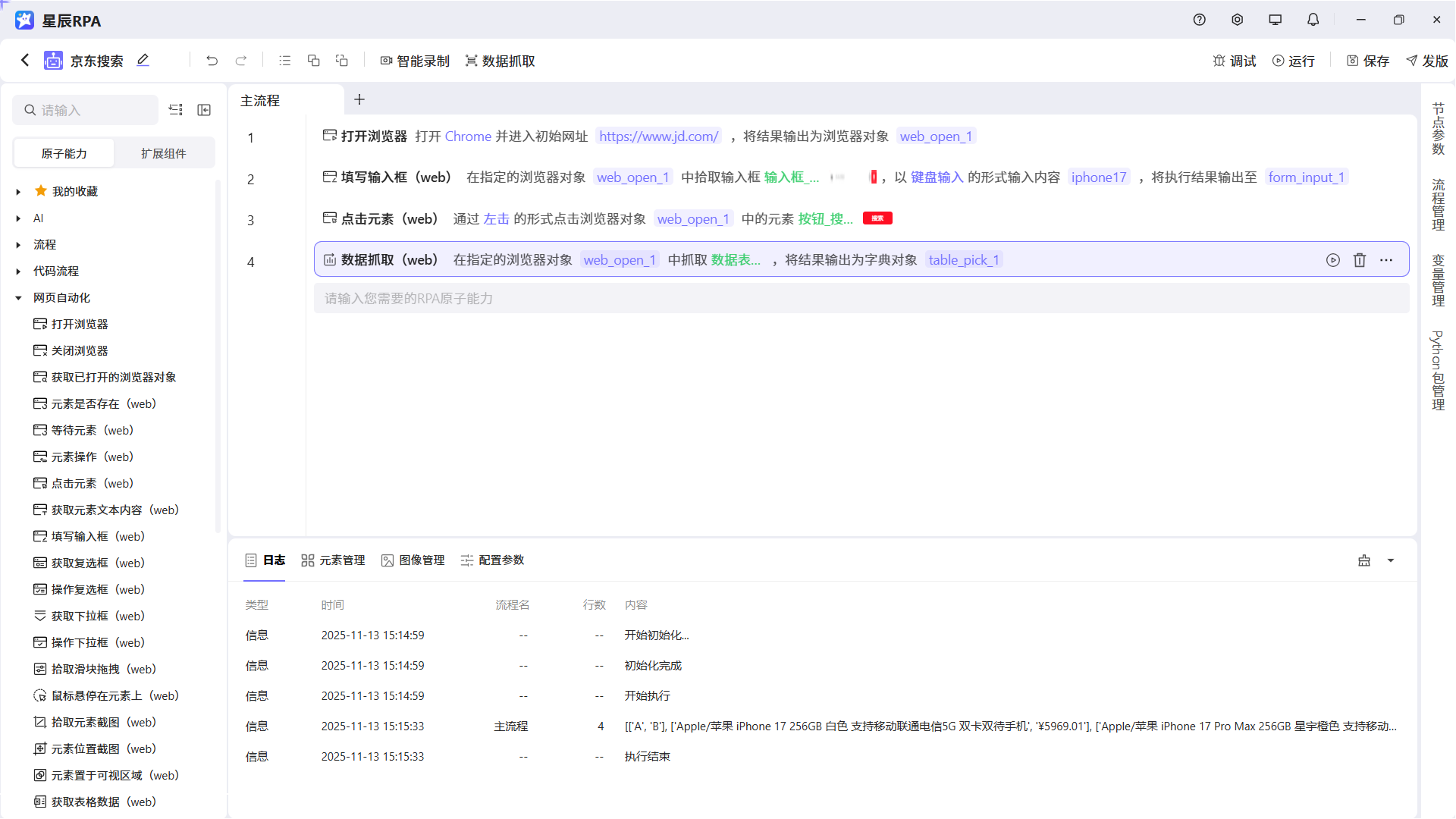Open the 变量管理 sidebar panel

click(x=1438, y=281)
